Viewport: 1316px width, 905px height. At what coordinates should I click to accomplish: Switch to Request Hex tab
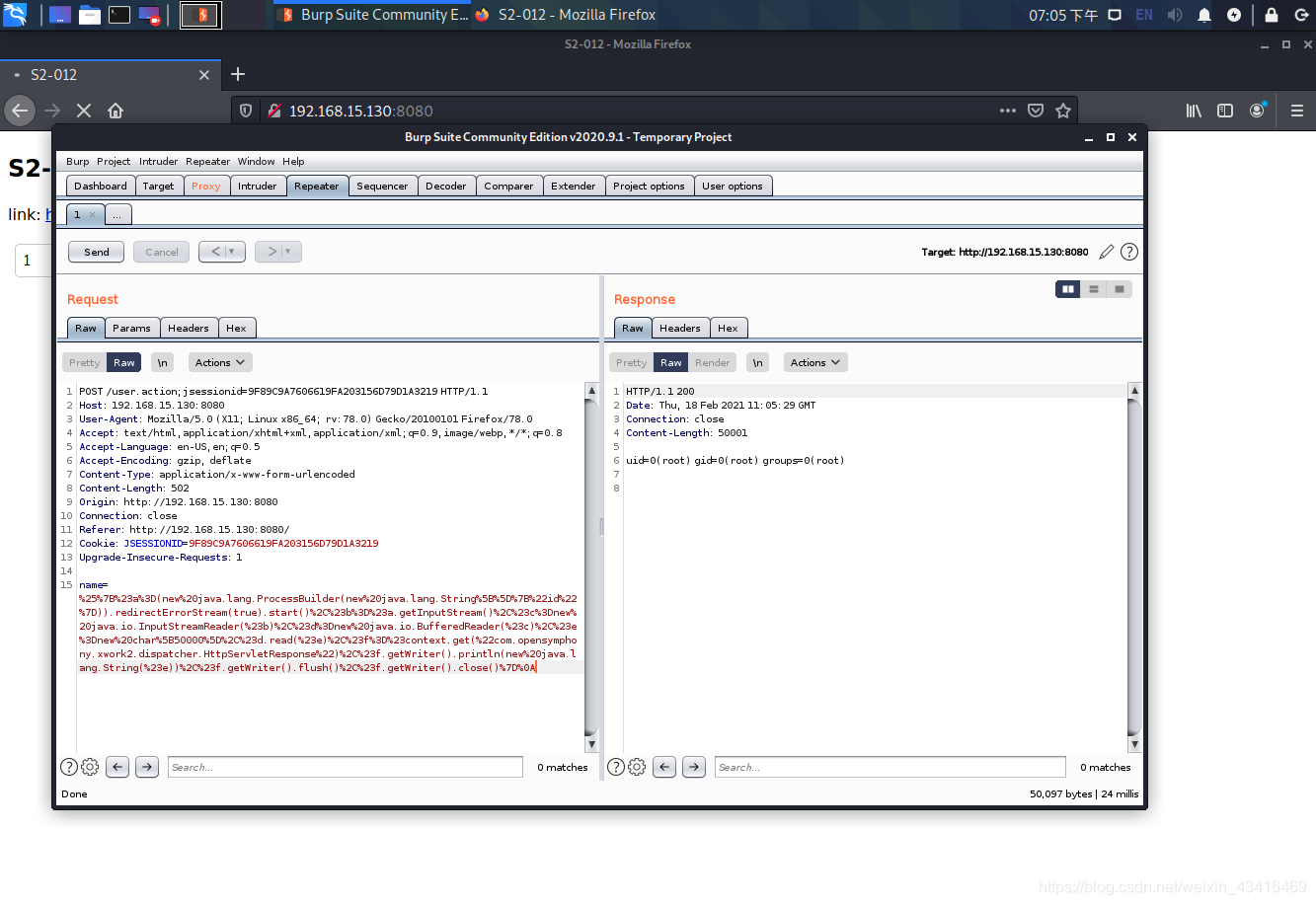pyautogui.click(x=236, y=328)
